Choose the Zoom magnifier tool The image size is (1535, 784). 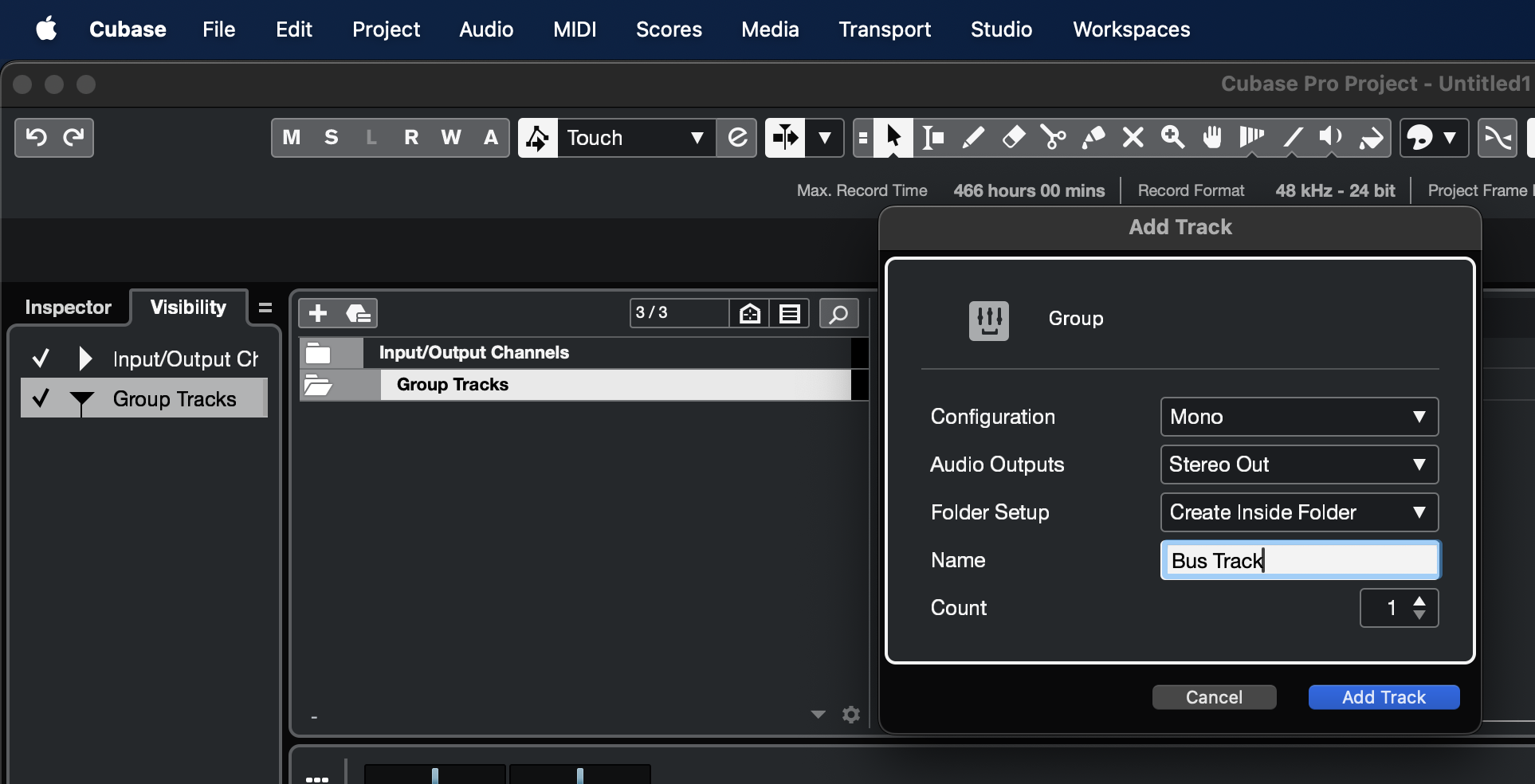point(1172,138)
